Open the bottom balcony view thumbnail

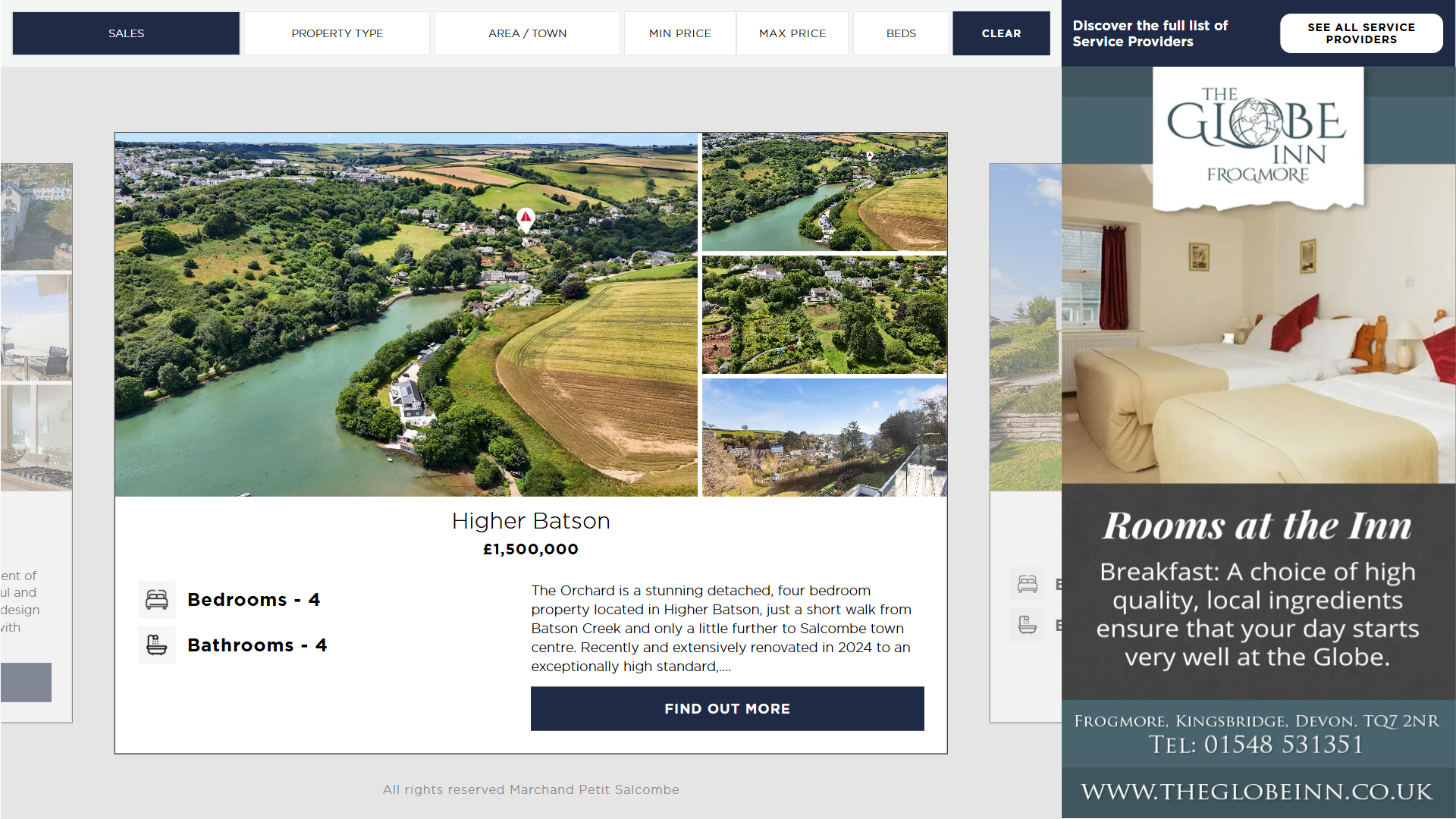824,438
